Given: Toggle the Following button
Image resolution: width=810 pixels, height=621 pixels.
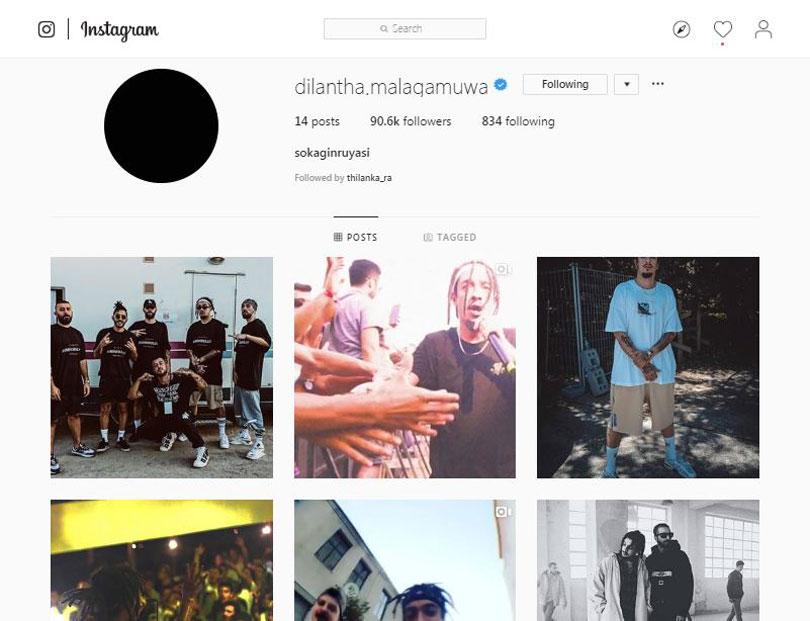Looking at the screenshot, I should (x=565, y=84).
